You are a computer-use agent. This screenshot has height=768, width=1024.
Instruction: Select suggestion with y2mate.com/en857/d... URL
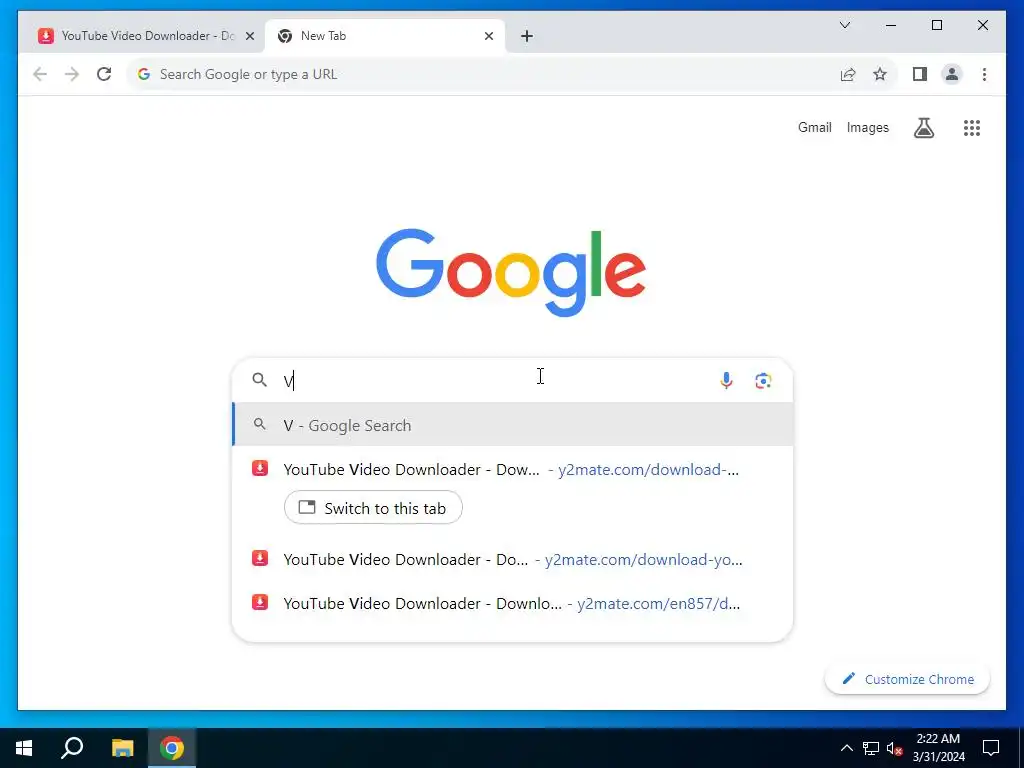coord(513,603)
